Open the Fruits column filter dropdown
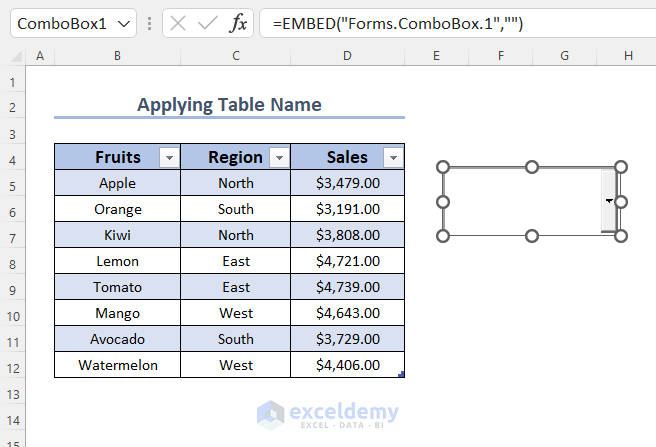The width and height of the screenshot is (656, 447). 169,157
